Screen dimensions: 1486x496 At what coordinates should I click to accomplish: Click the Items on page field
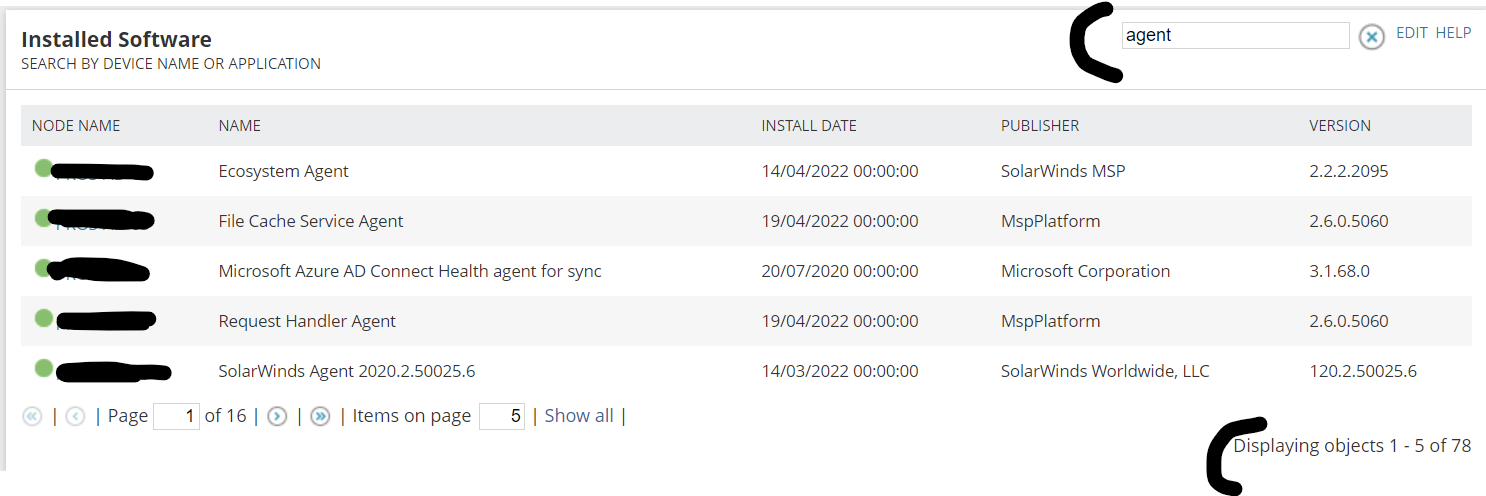(x=502, y=416)
